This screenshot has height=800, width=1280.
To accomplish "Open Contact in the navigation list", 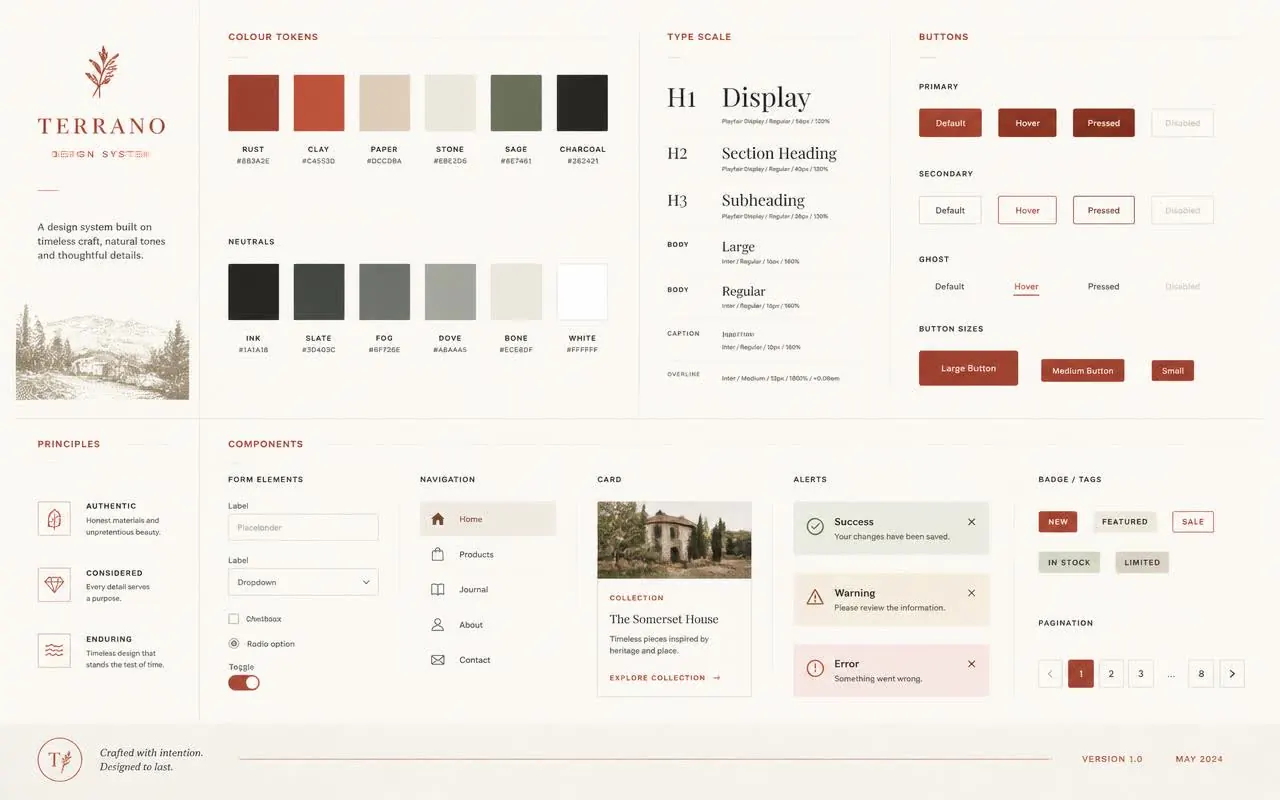I will (x=488, y=660).
